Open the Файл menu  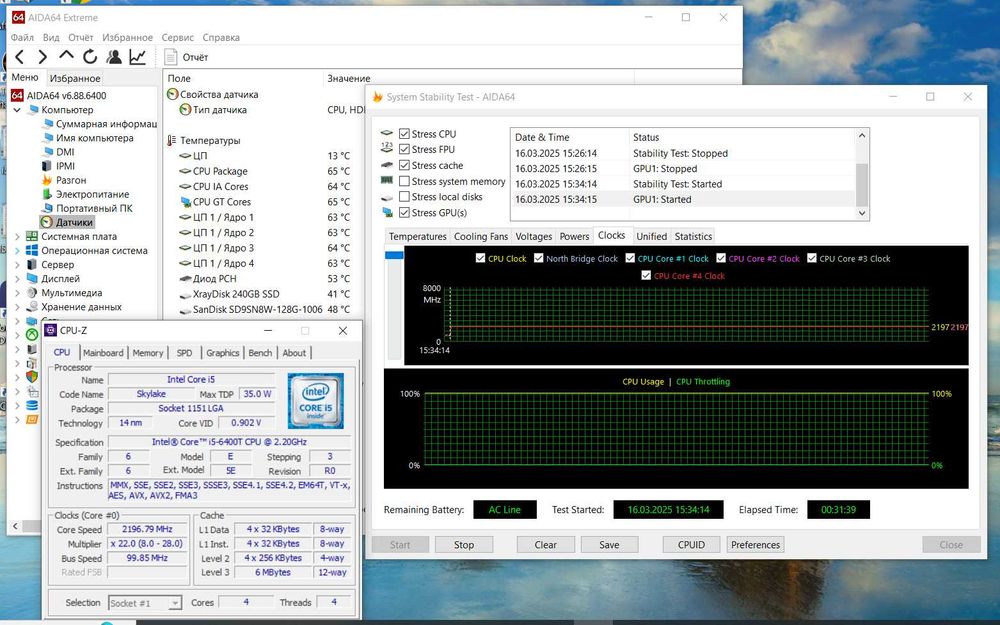(22, 38)
